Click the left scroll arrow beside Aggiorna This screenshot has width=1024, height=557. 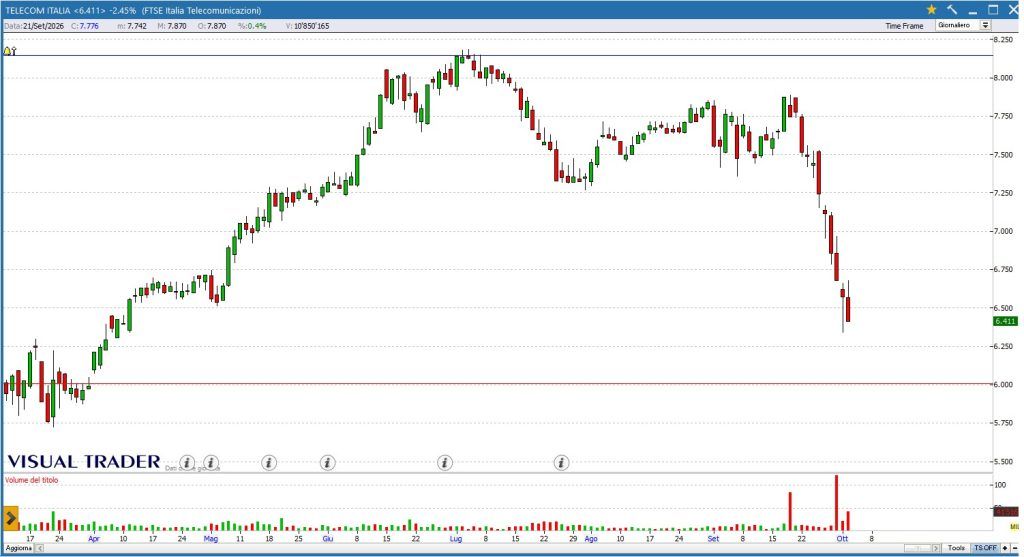40,548
